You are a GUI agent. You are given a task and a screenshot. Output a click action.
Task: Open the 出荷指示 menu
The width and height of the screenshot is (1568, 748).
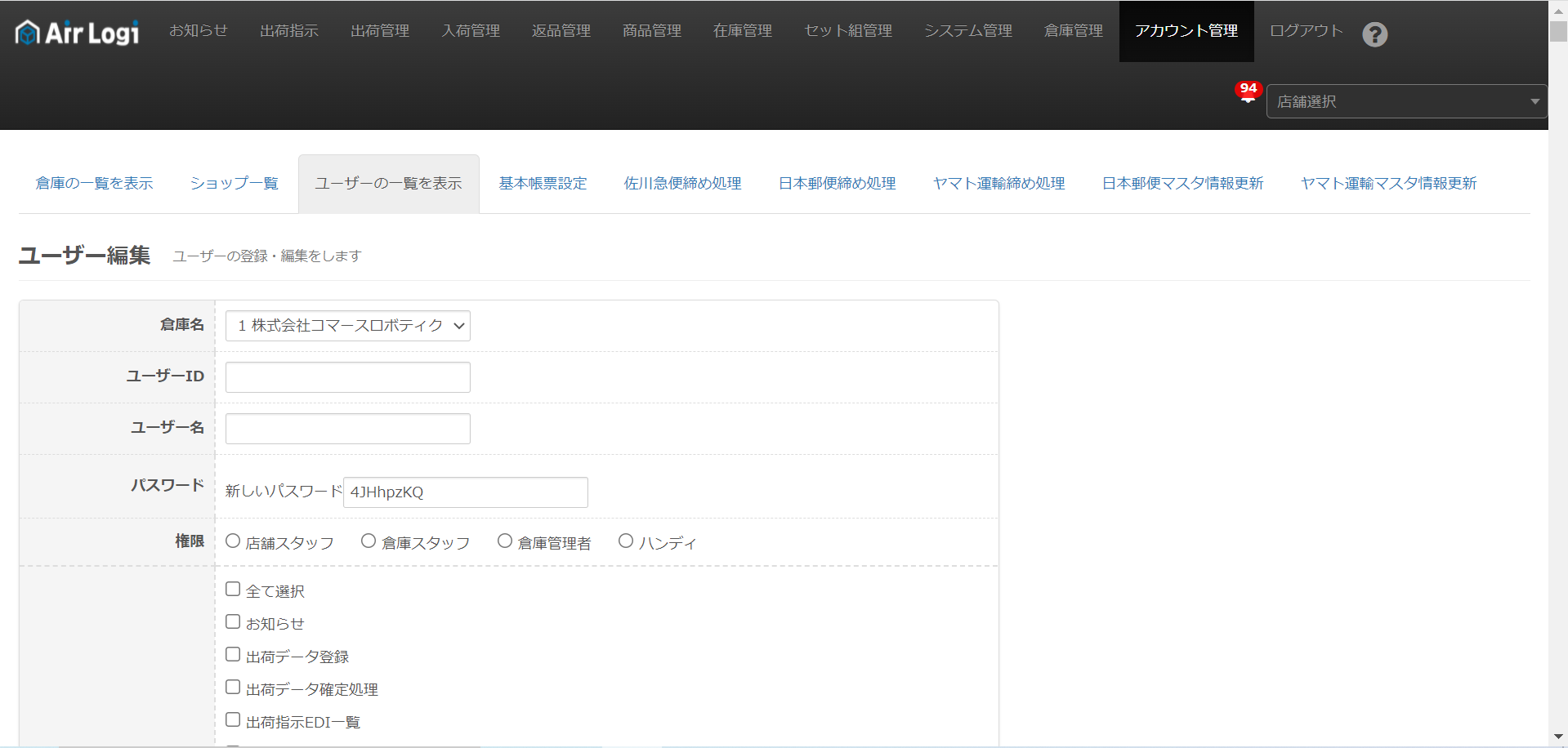[x=288, y=31]
